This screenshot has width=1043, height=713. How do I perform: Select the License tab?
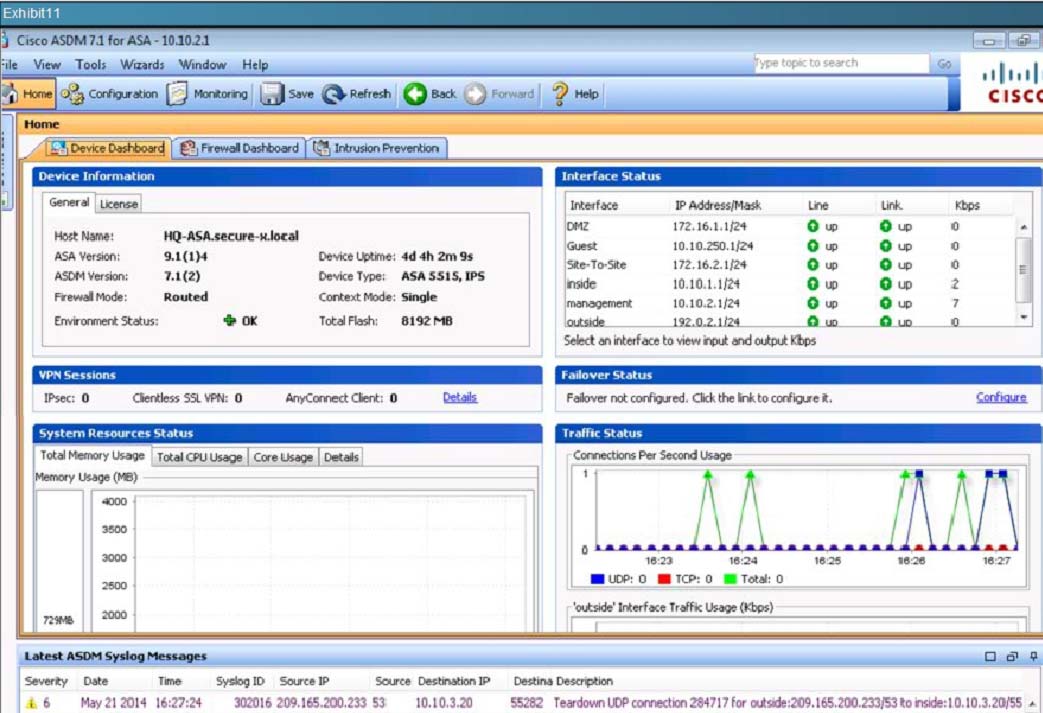pos(119,204)
